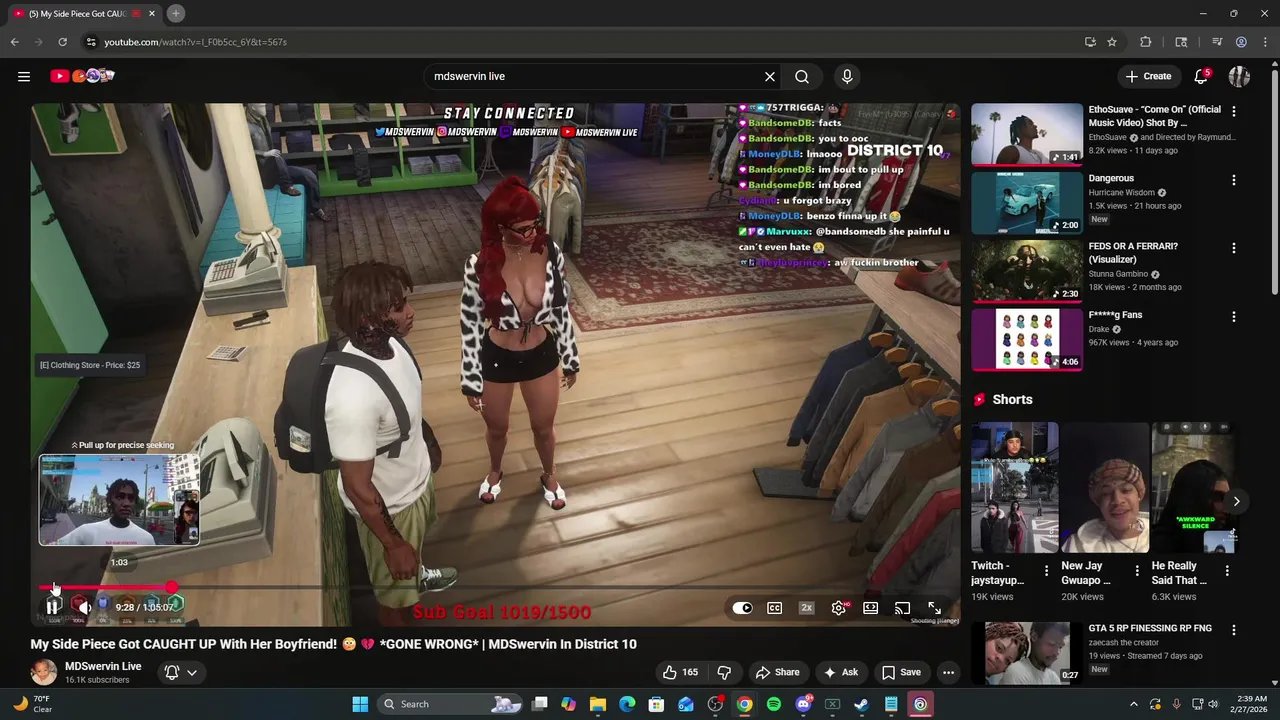This screenshot has width=1280, height=720.
Task: Clear the search query with X
Action: click(770, 76)
